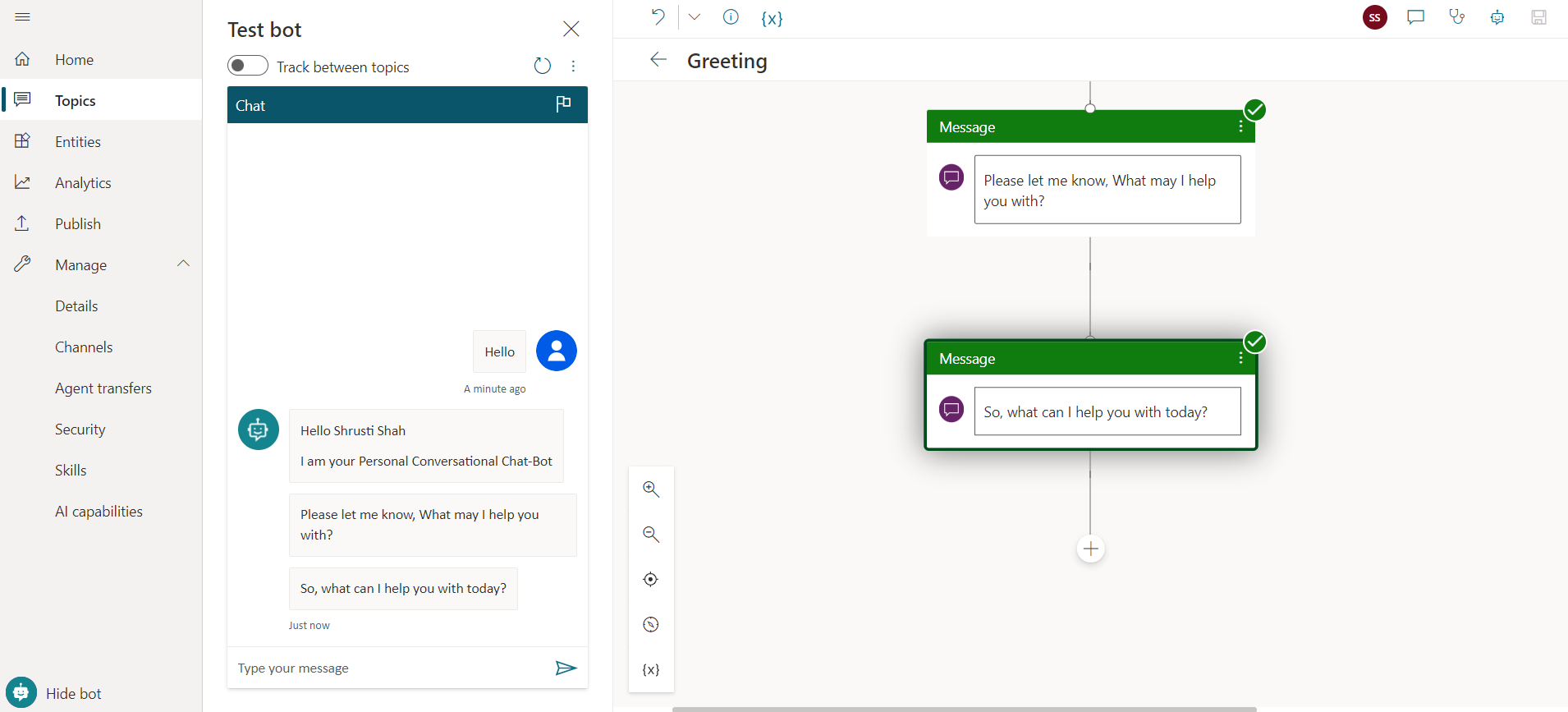Click the Save icon
This screenshot has height=712, width=1568.
tap(1538, 17)
